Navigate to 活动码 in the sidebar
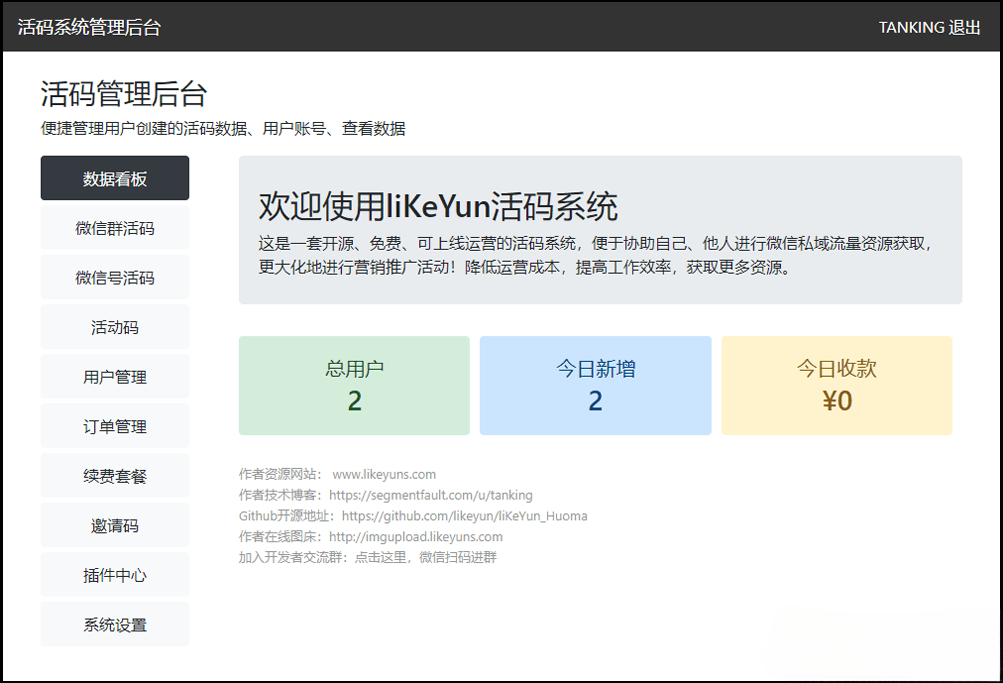Viewport: 1003px width, 683px height. (114, 327)
